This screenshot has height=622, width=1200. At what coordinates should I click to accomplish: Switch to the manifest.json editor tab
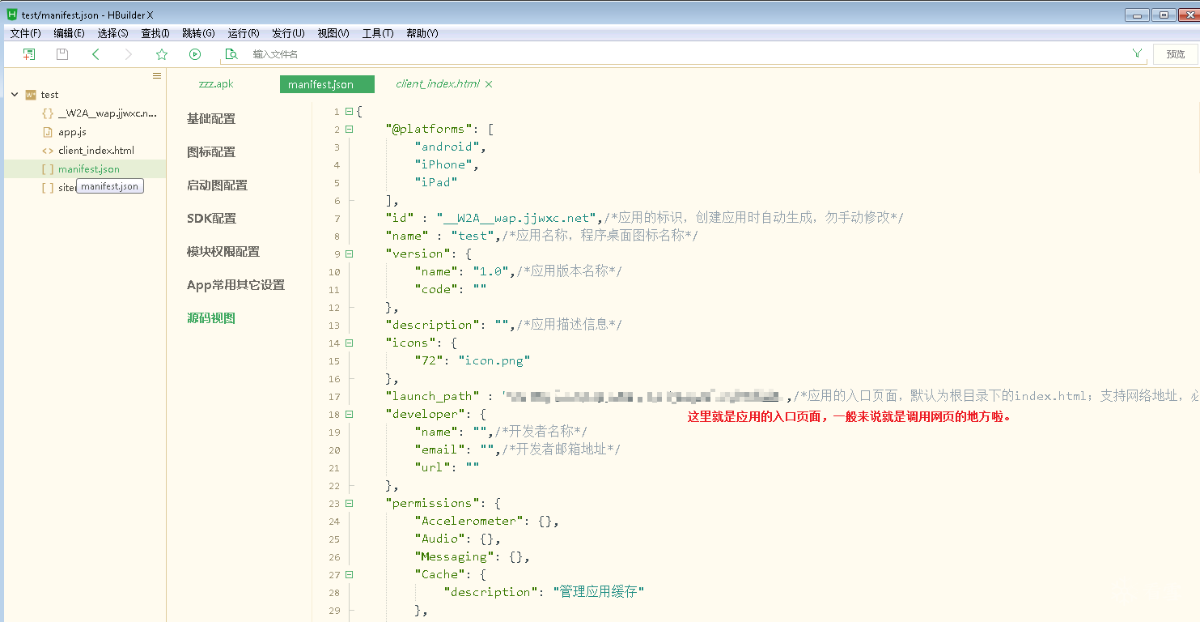pyautogui.click(x=327, y=84)
